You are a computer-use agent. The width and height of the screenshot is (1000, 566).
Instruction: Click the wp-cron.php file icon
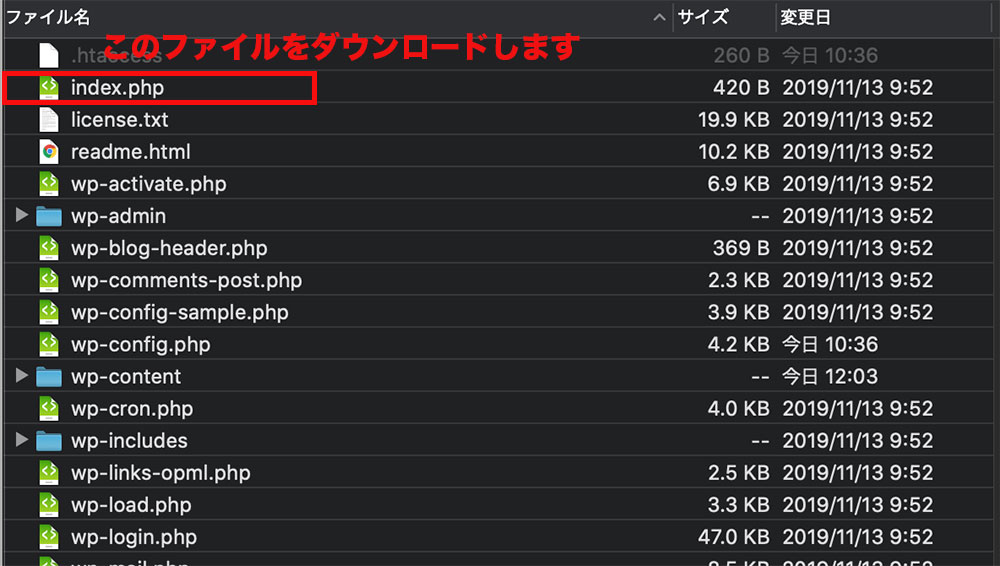click(49, 408)
